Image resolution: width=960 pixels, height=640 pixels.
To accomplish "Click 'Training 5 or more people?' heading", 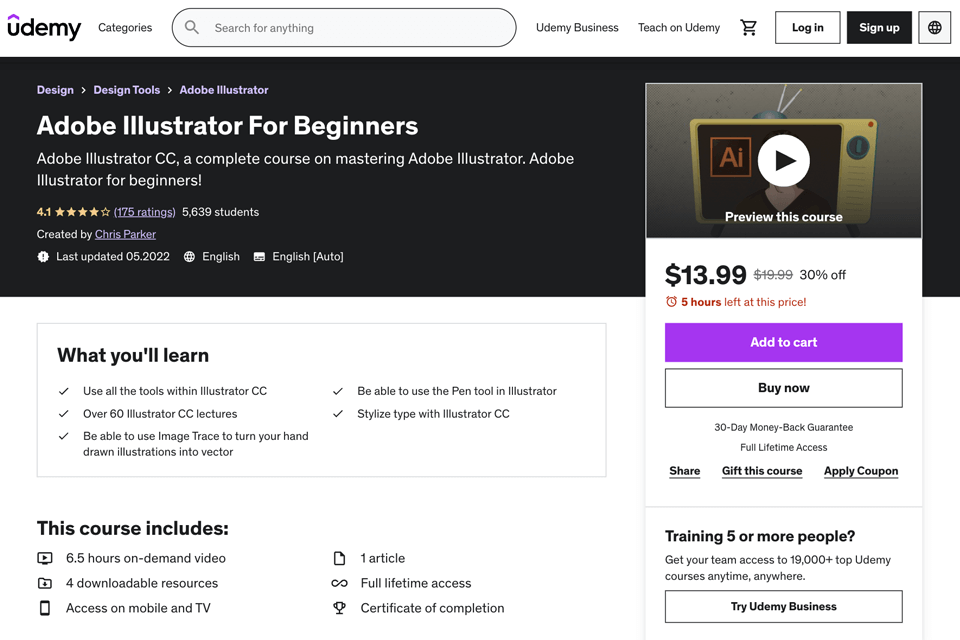I will [x=760, y=536].
